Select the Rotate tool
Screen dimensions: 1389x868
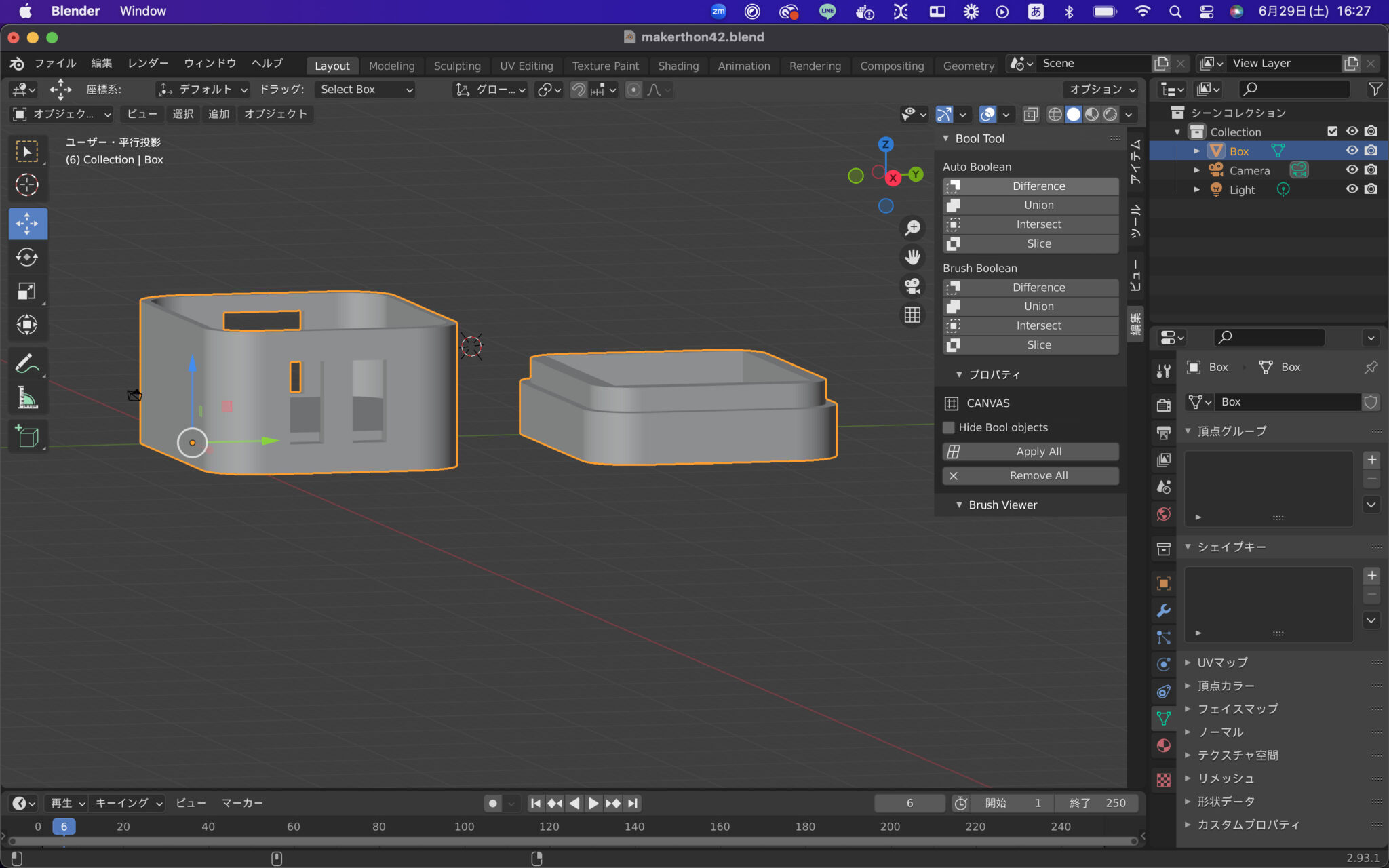(x=28, y=257)
